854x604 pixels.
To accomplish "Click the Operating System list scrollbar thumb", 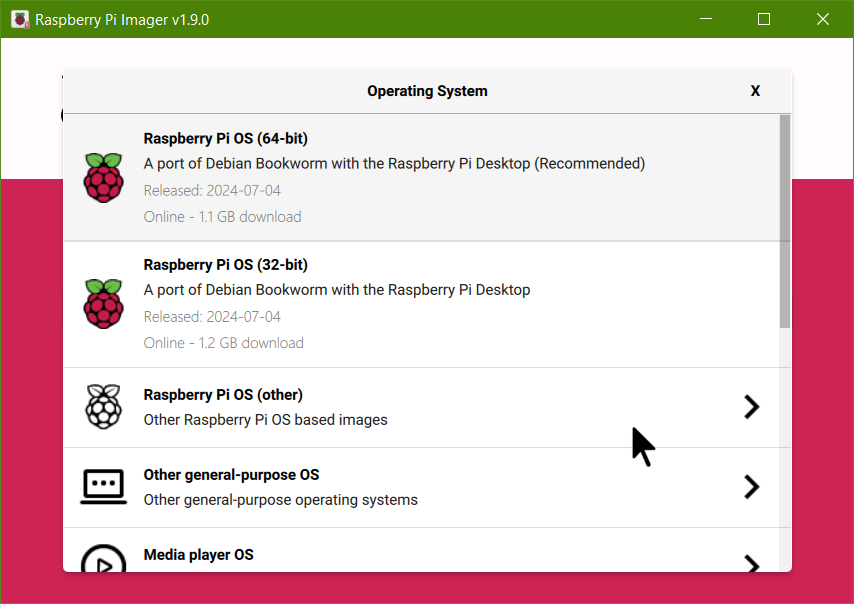I will (x=785, y=220).
